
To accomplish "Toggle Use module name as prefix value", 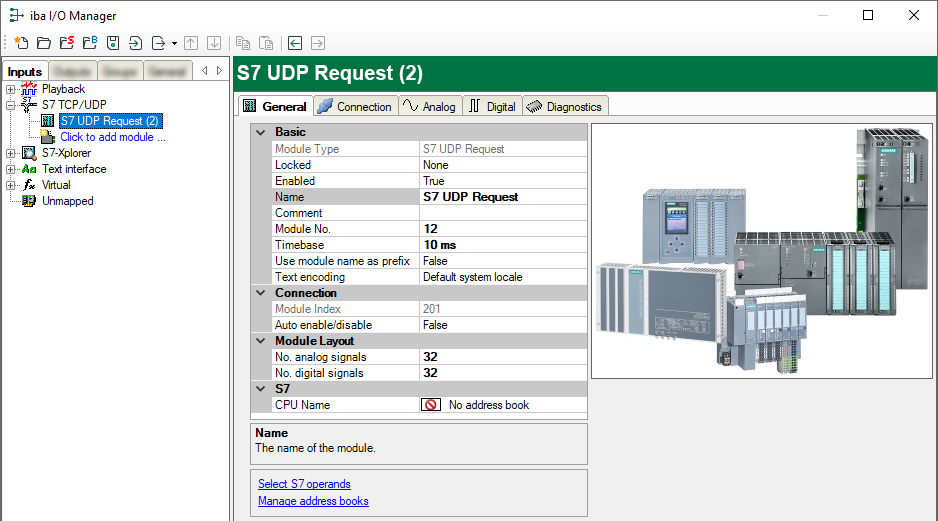I will pyautogui.click(x=502, y=261).
